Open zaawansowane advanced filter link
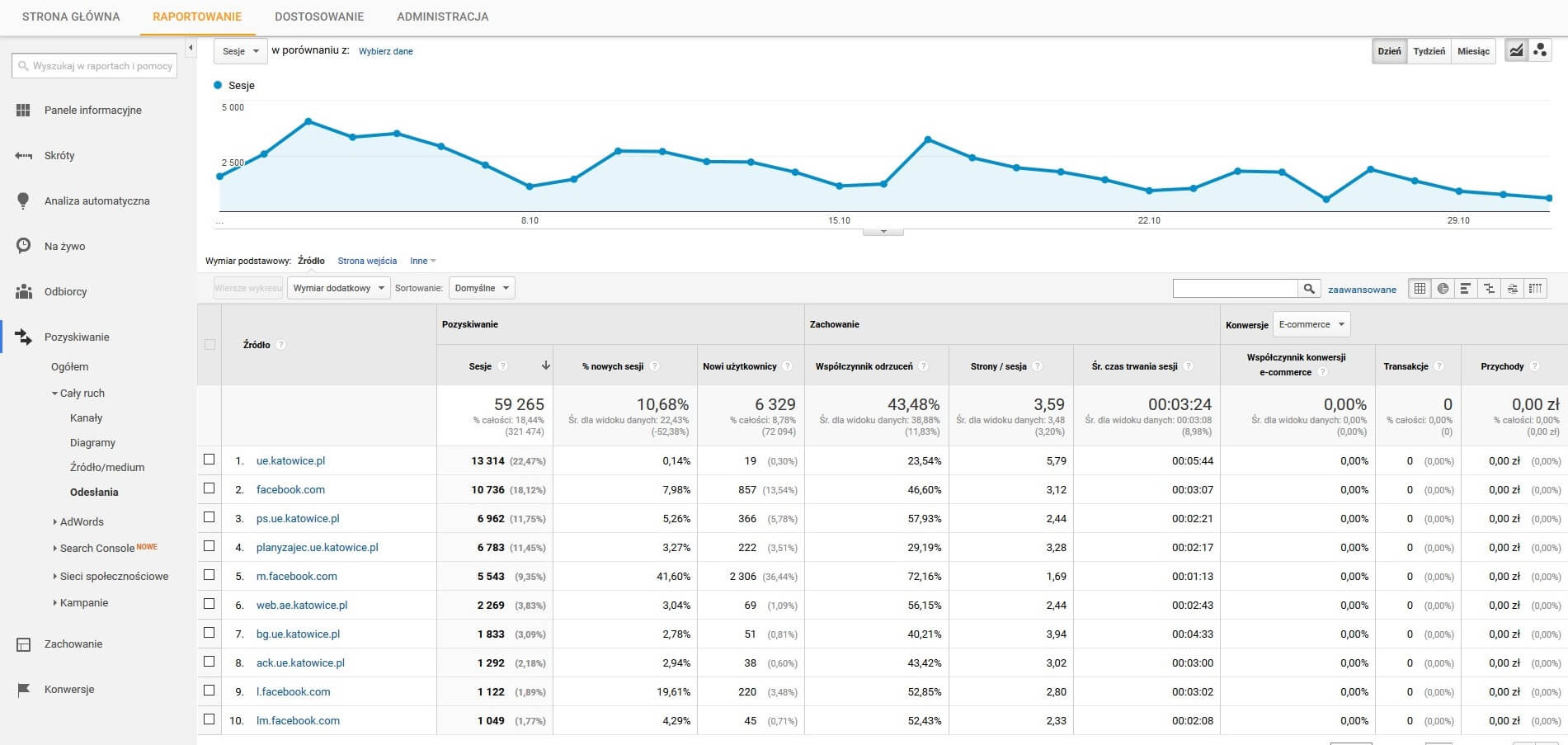The image size is (1568, 745). point(1362,290)
